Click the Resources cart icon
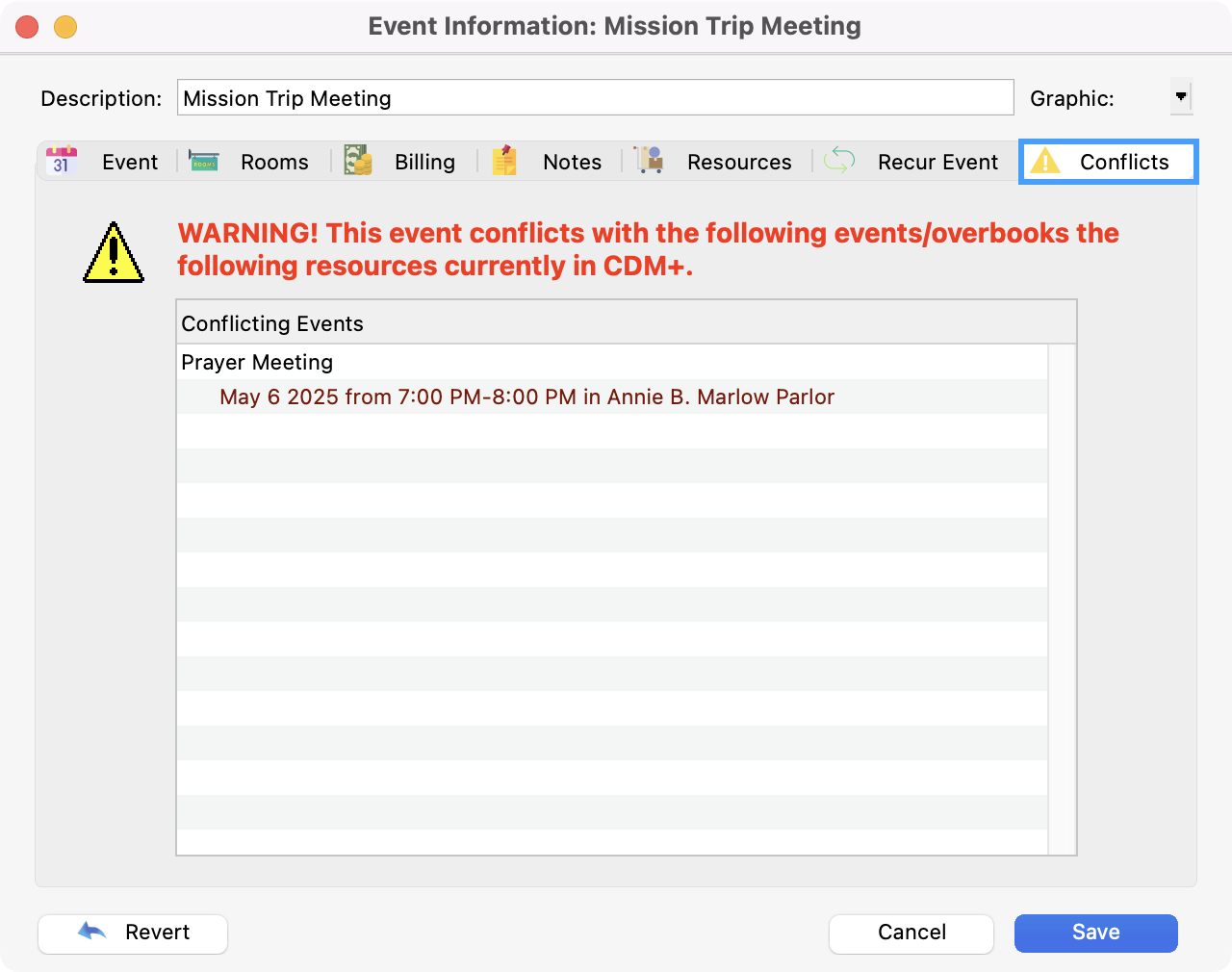 coord(650,161)
